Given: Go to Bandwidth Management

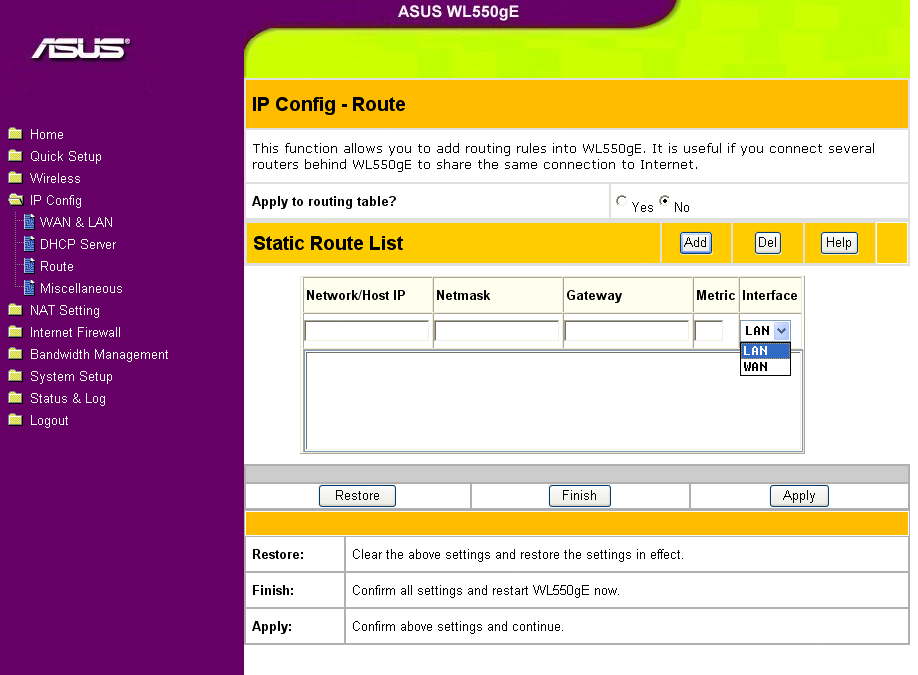Looking at the screenshot, I should [x=99, y=354].
